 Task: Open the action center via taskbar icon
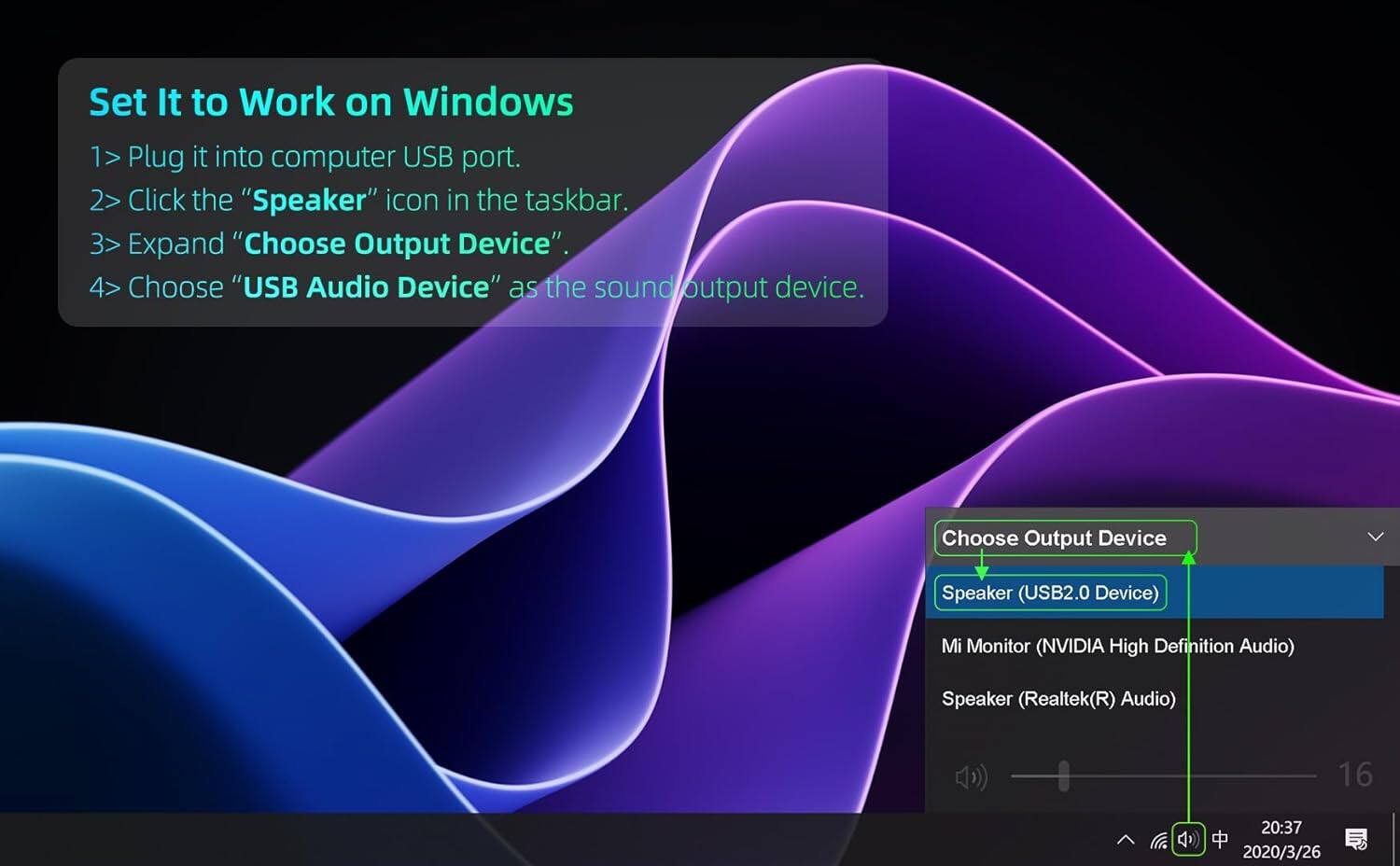tap(1355, 839)
